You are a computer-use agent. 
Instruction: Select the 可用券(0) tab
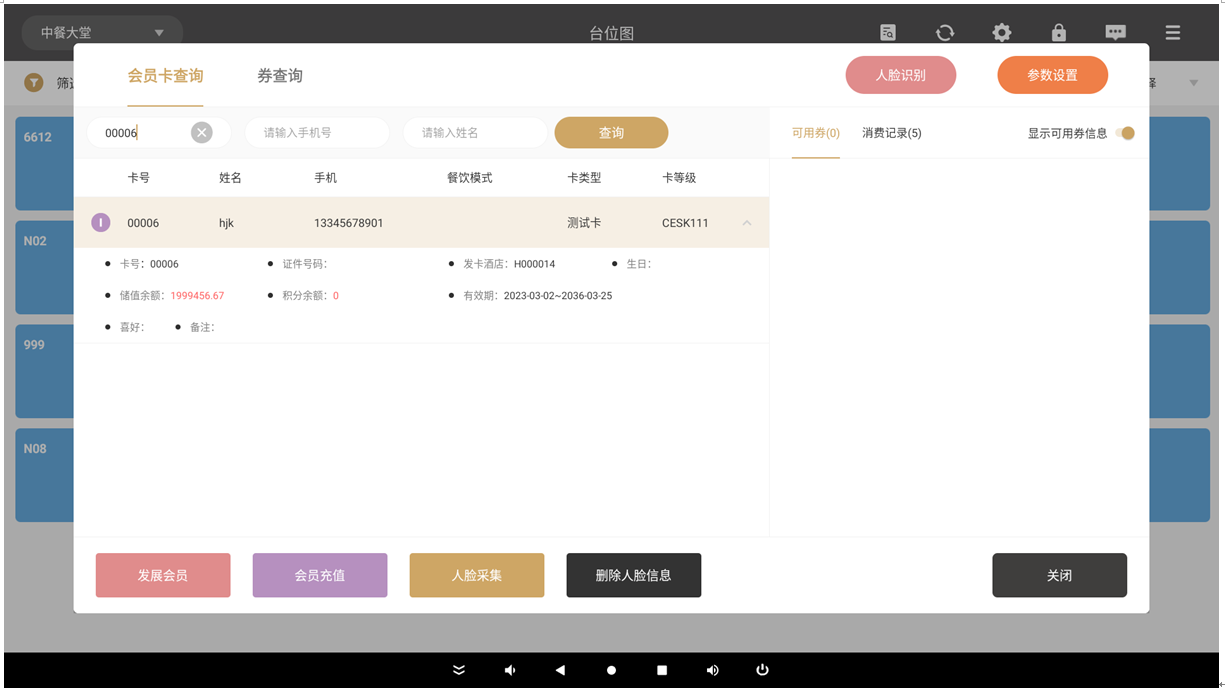click(816, 133)
